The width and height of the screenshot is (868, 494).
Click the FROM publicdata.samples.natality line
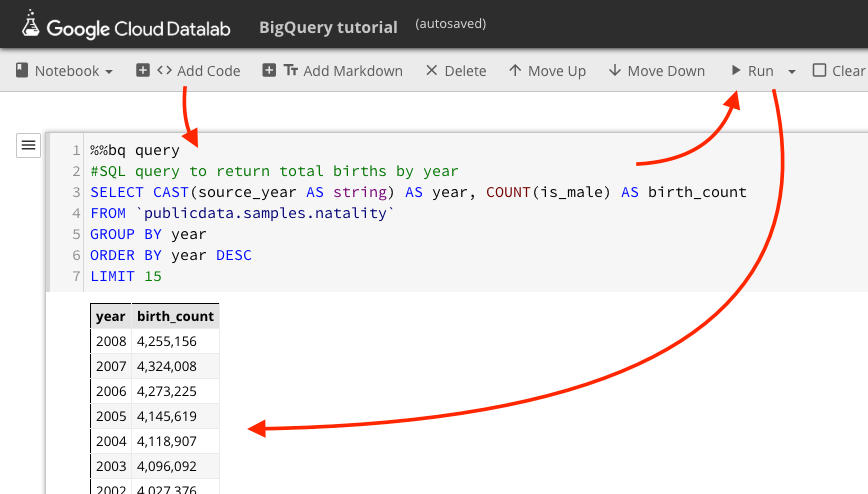pyautogui.click(x=242, y=213)
